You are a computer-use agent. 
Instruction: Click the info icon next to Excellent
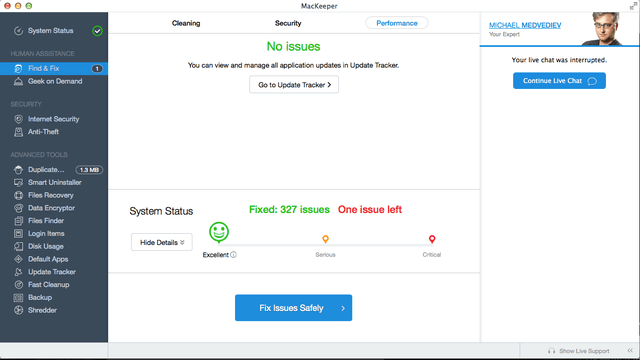click(x=233, y=255)
